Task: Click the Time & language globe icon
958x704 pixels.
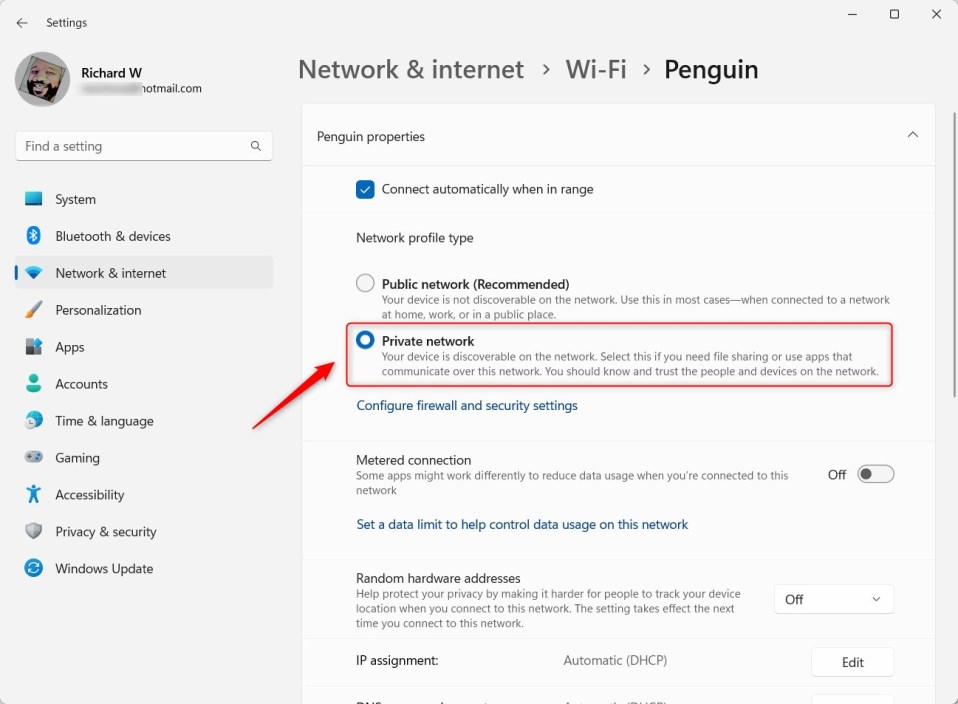Action: click(x=34, y=421)
